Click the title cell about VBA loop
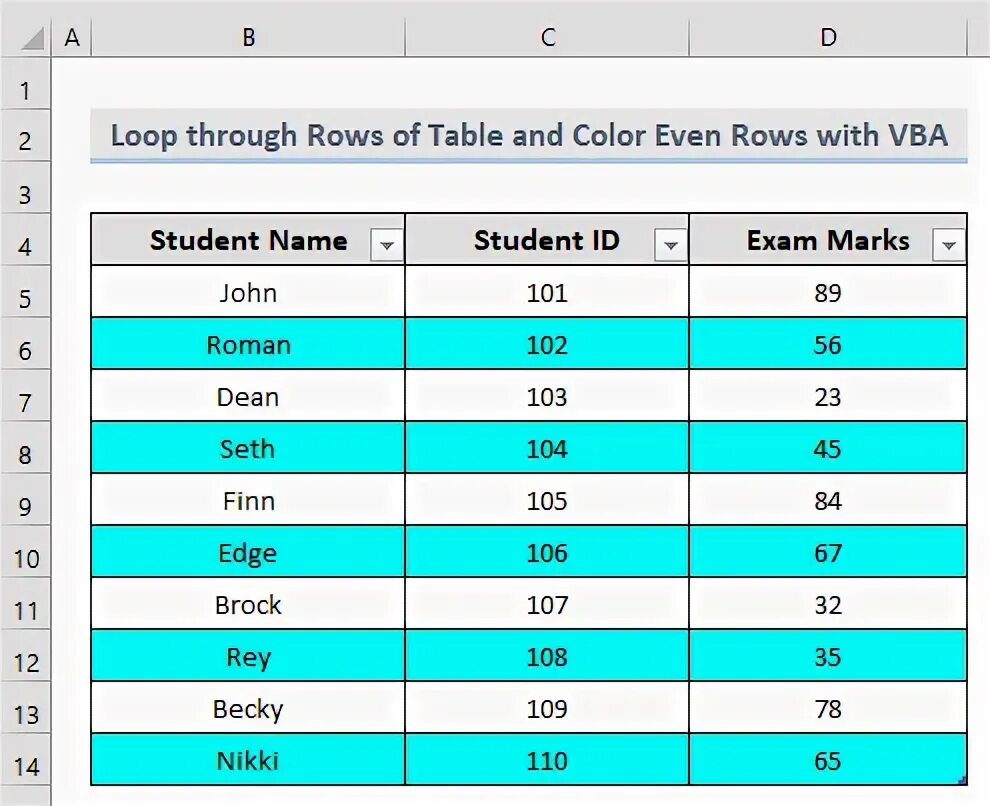This screenshot has height=806, width=990. (529, 135)
